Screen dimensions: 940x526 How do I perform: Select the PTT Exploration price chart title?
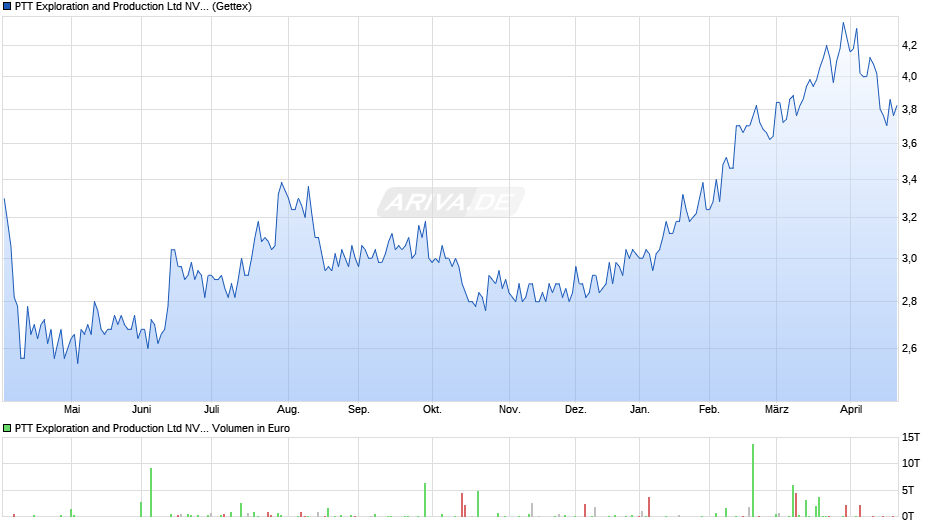(133, 7)
